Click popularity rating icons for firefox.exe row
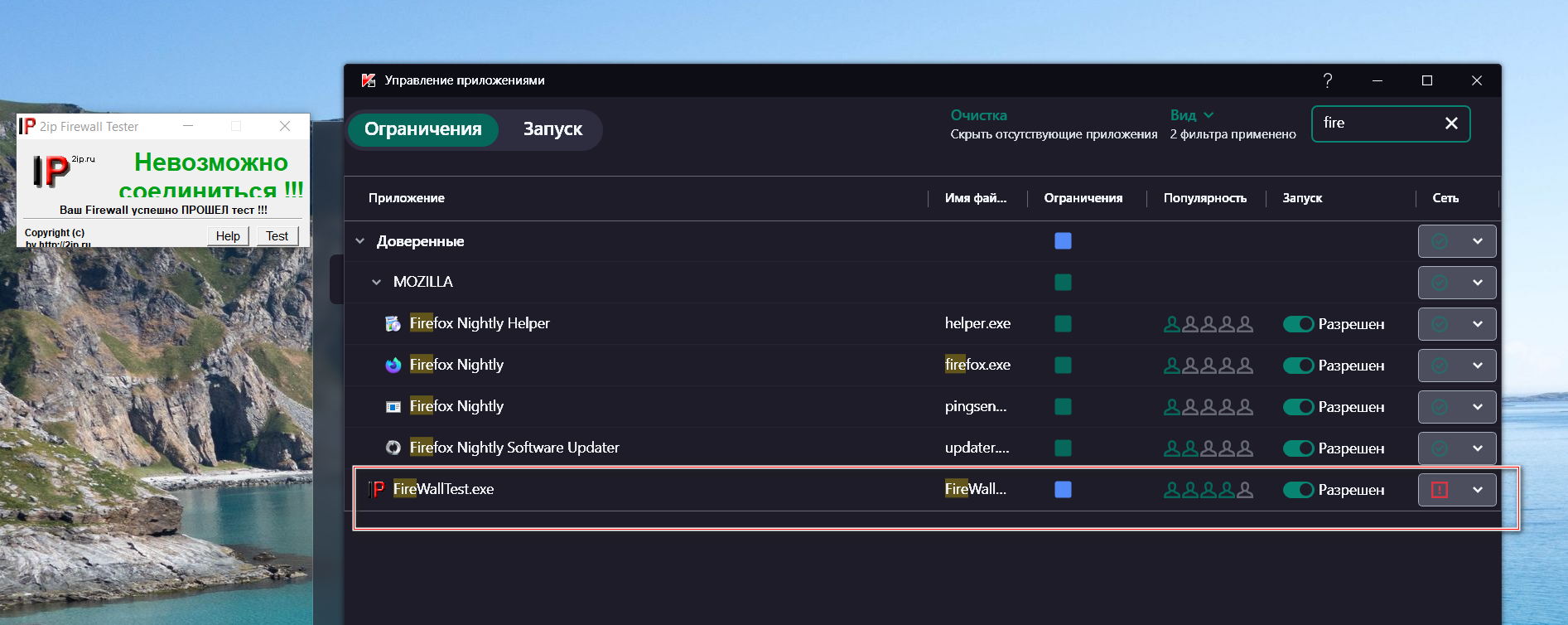The width and height of the screenshot is (1568, 625). 1209,366
